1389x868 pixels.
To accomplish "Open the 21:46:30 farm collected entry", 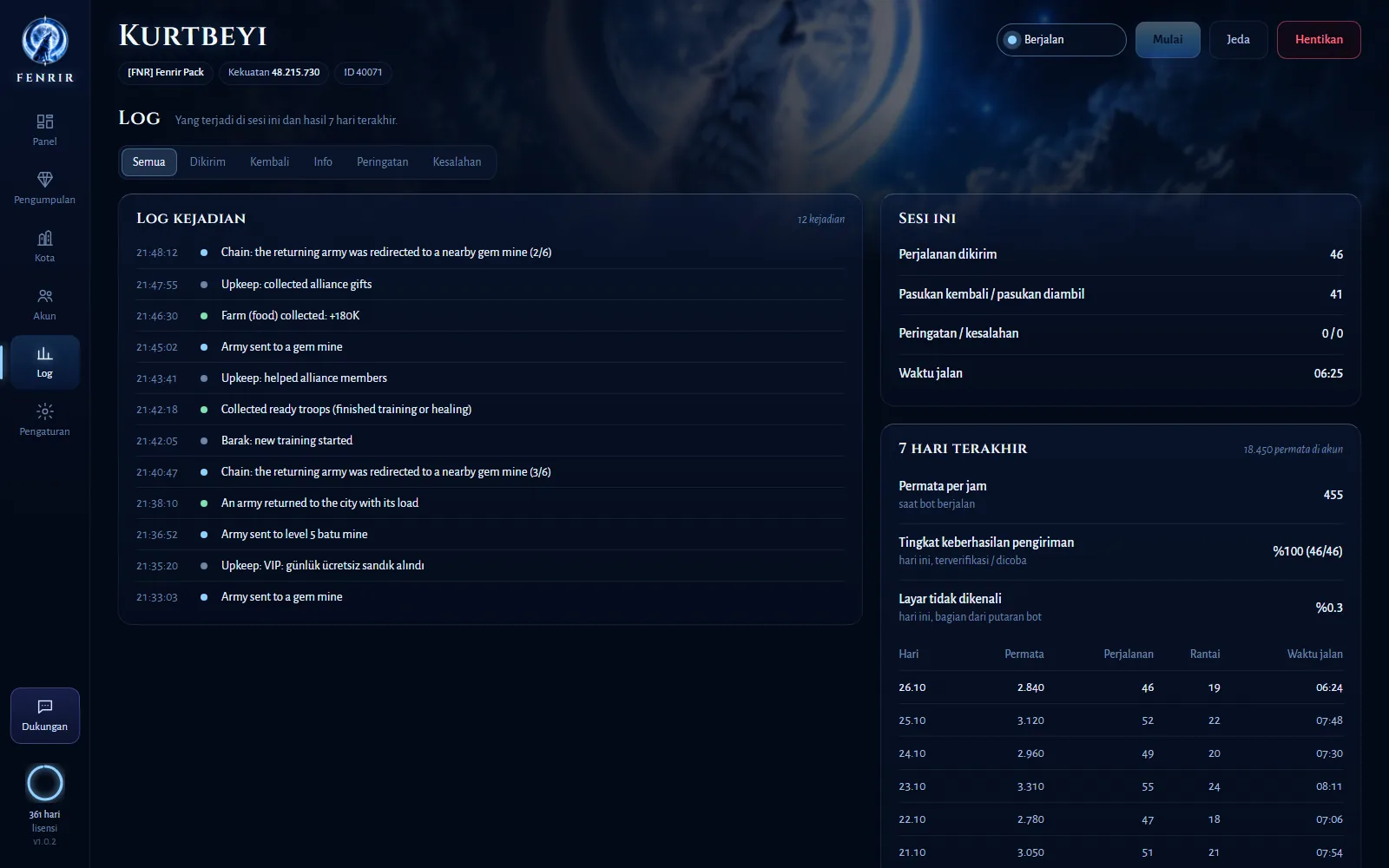I will (x=490, y=316).
